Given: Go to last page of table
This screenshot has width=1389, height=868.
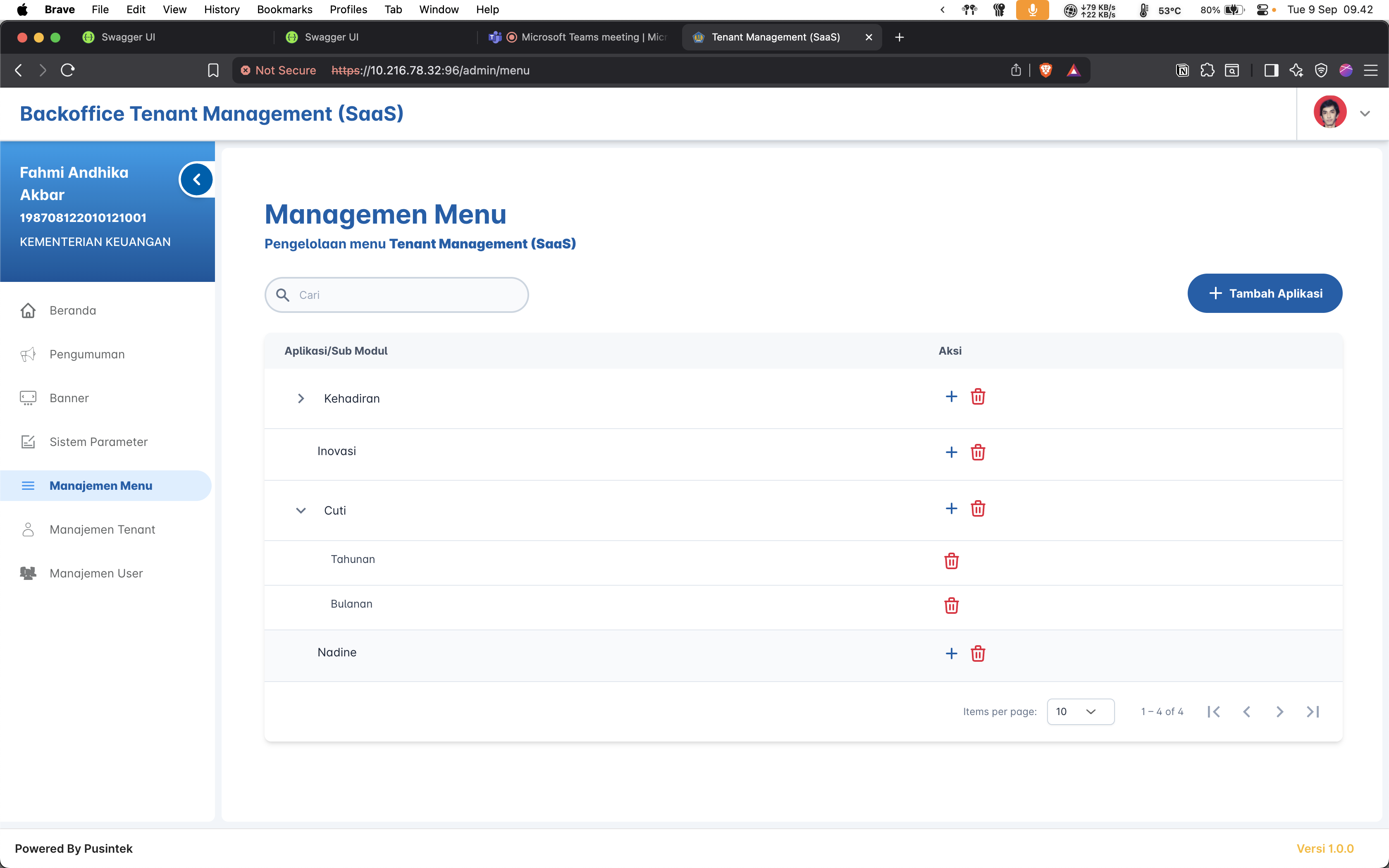Looking at the screenshot, I should (x=1313, y=712).
